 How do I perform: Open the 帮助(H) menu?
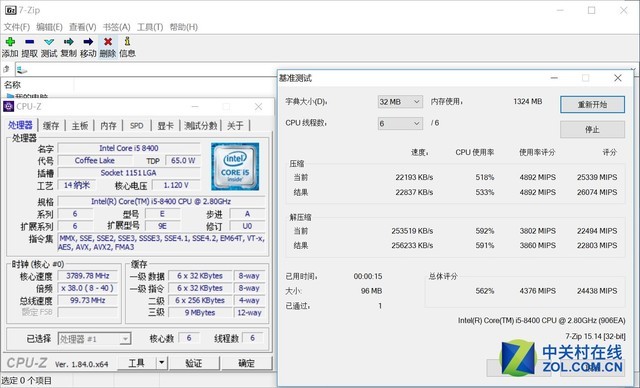click(184, 27)
